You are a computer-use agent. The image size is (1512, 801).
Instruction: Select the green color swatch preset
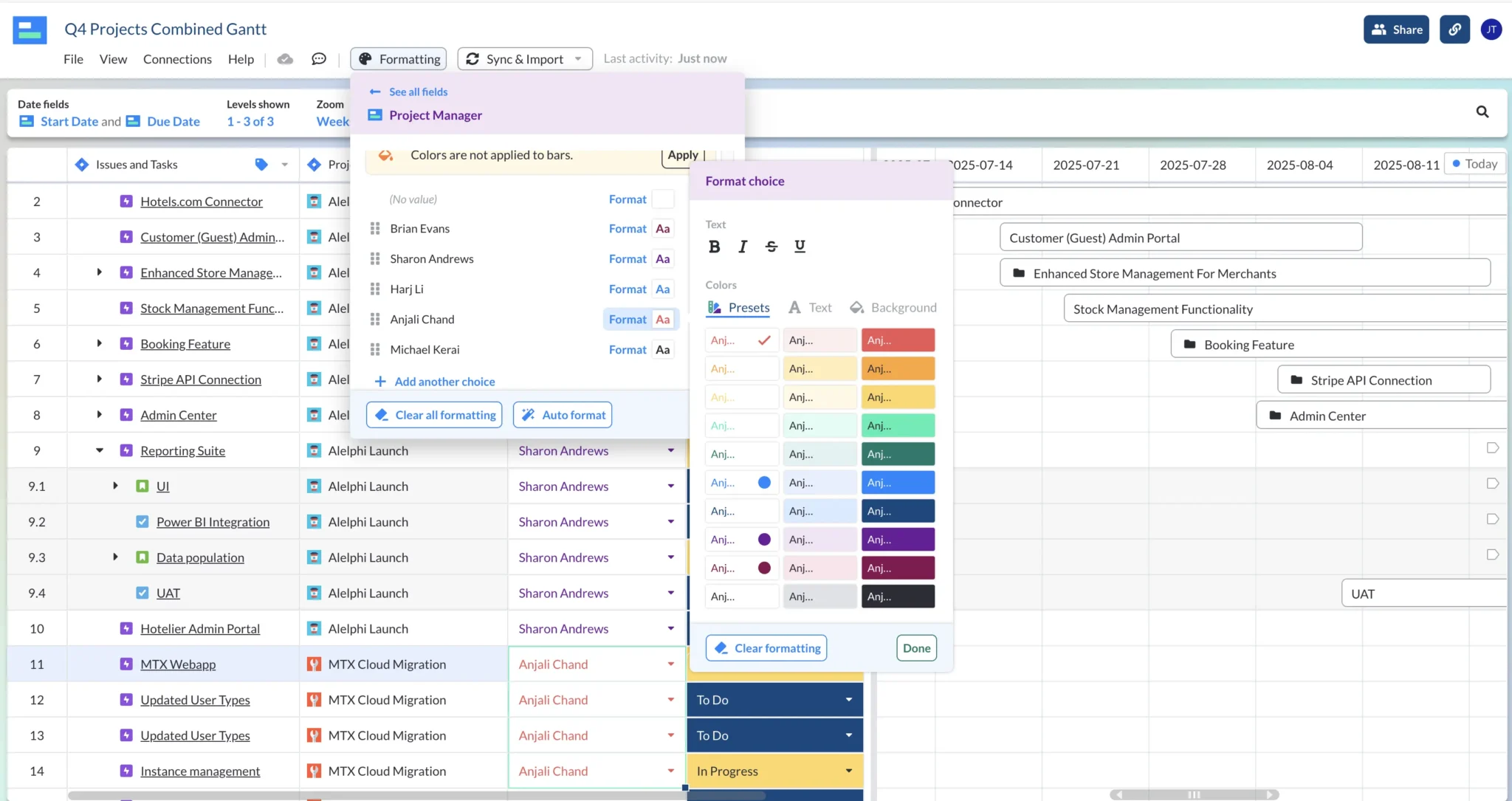897,425
